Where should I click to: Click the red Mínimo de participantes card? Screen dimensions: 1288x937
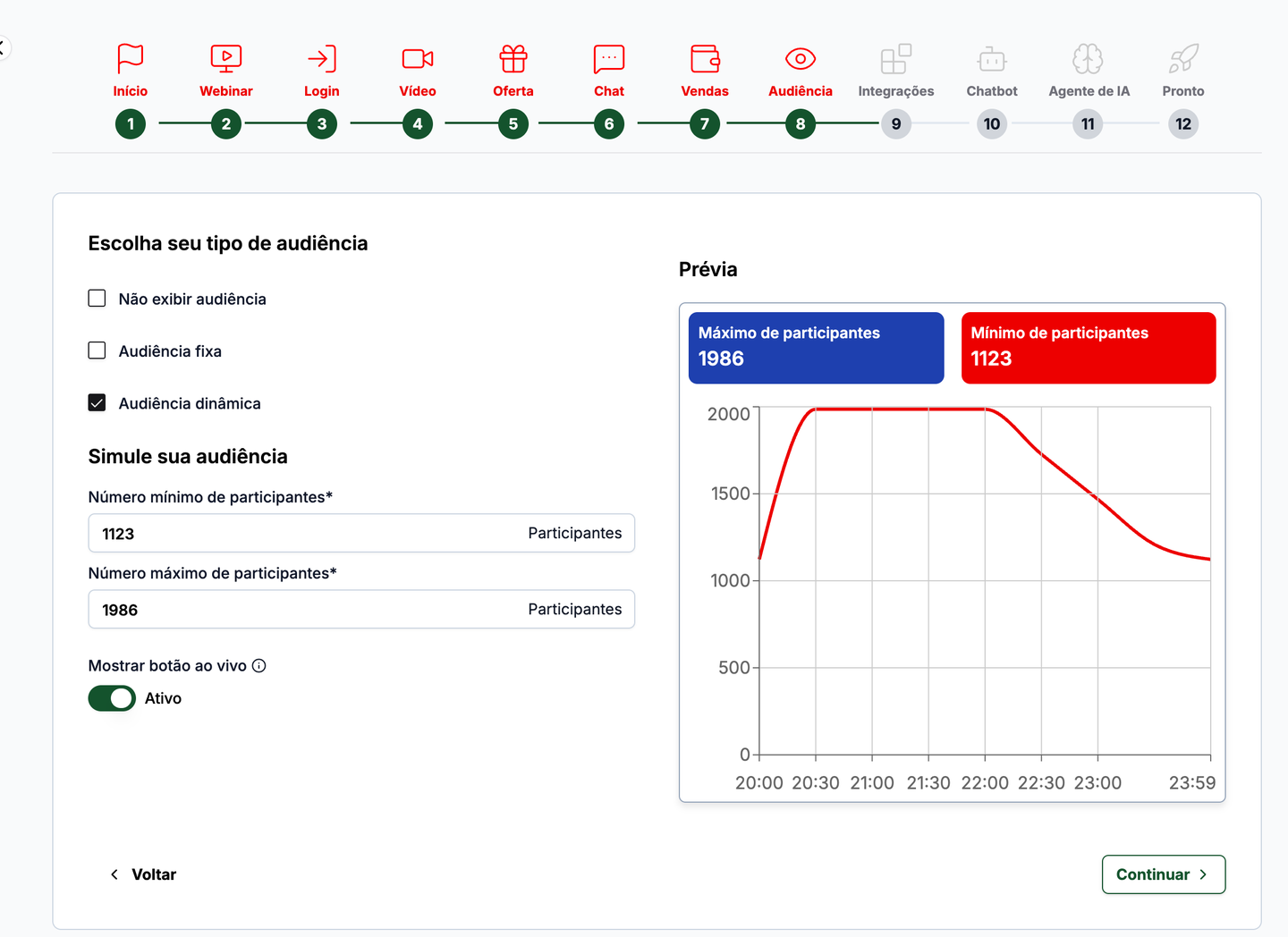(1089, 348)
